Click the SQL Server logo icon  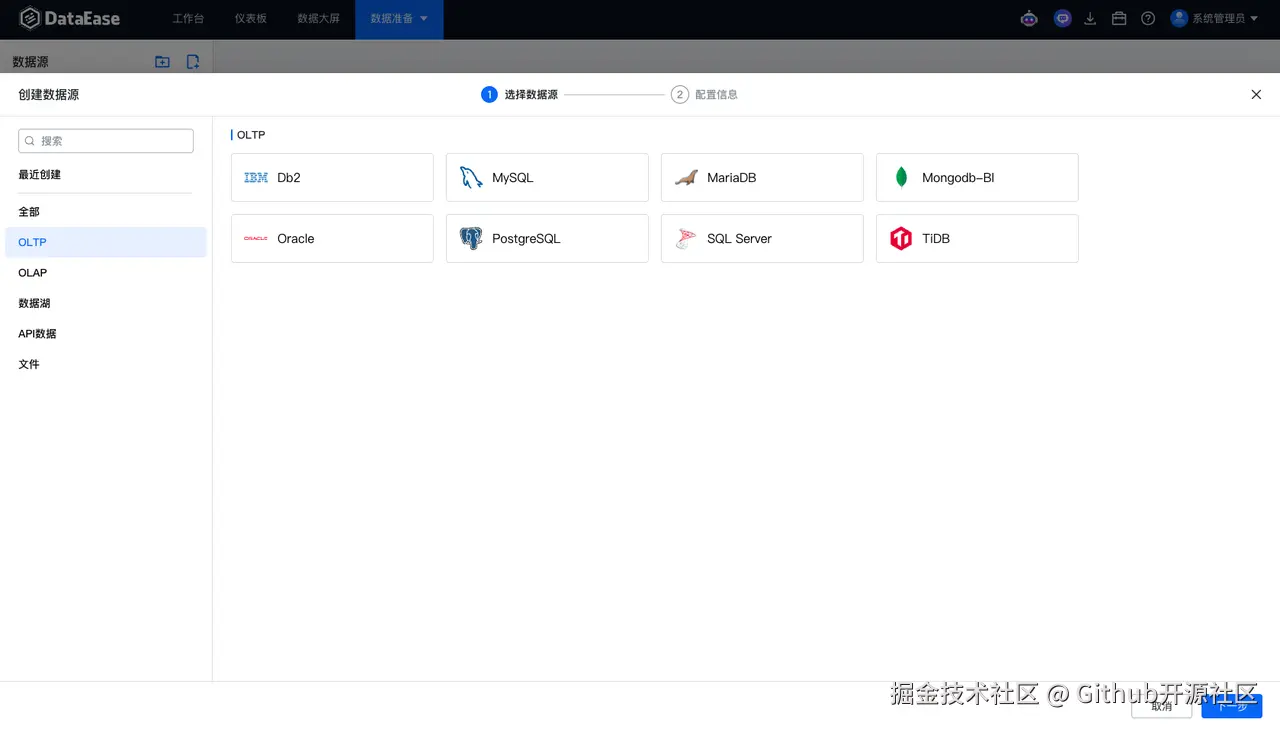(686, 238)
